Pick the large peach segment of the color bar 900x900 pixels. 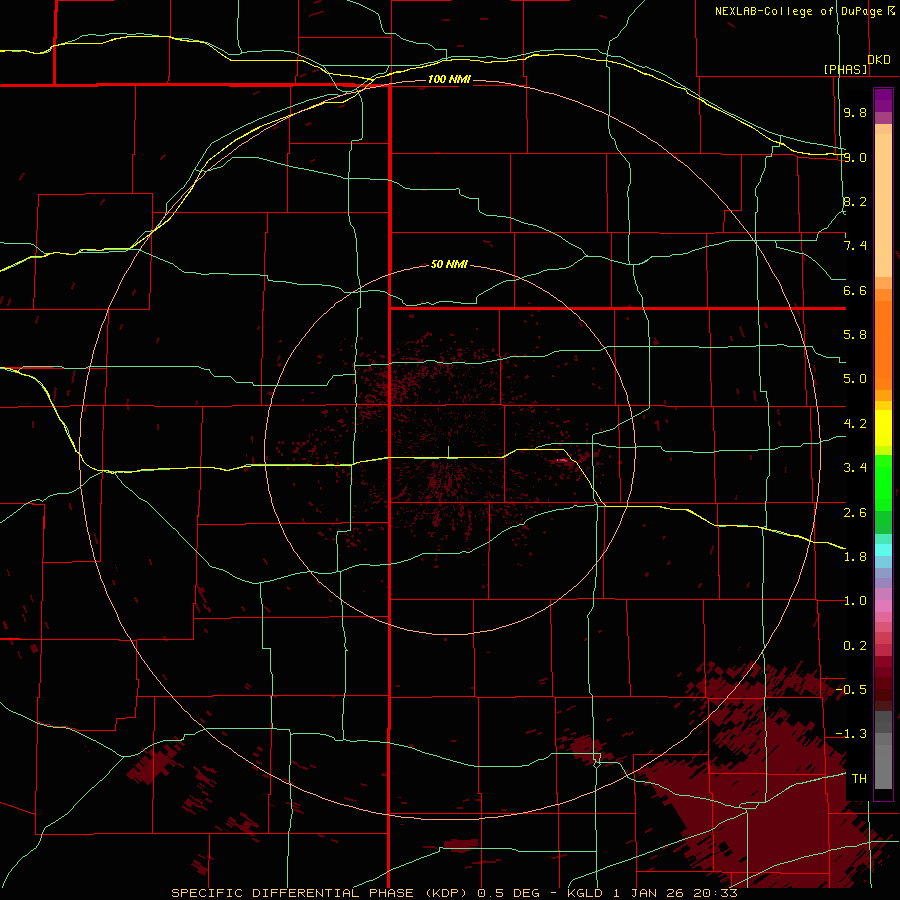[x=883, y=205]
